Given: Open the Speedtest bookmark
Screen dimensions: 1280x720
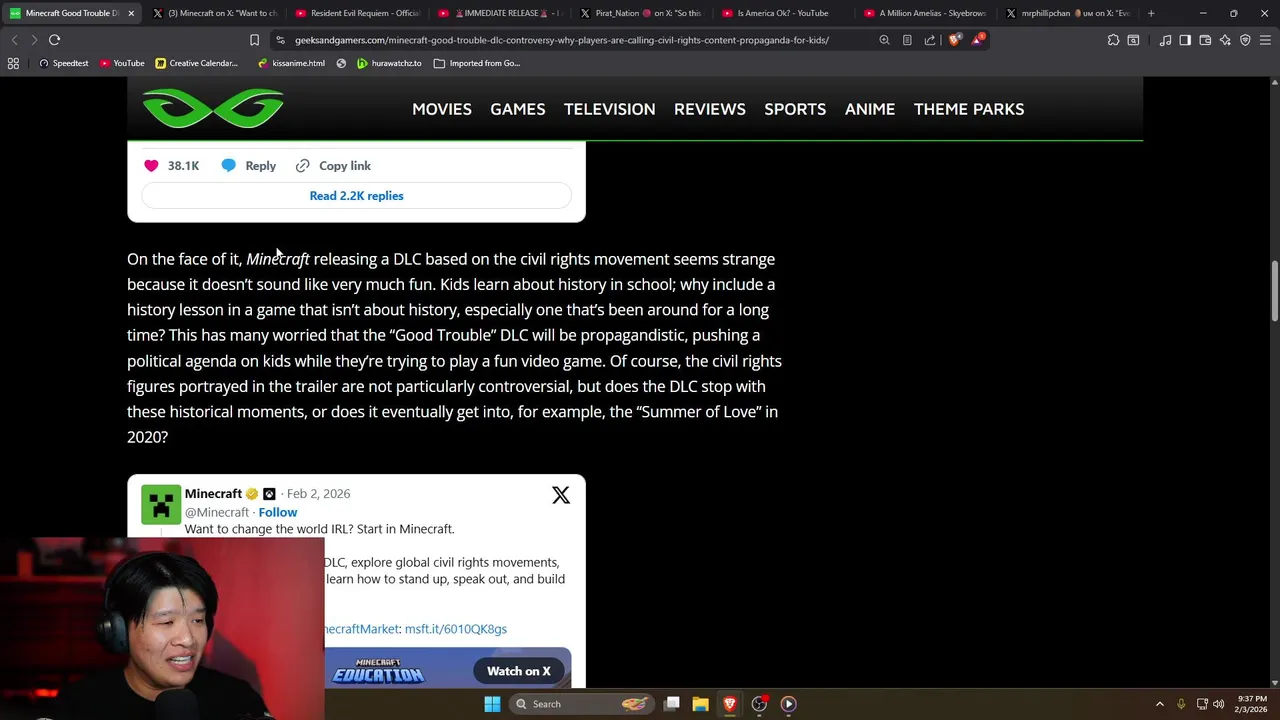Looking at the screenshot, I should click(x=63, y=63).
